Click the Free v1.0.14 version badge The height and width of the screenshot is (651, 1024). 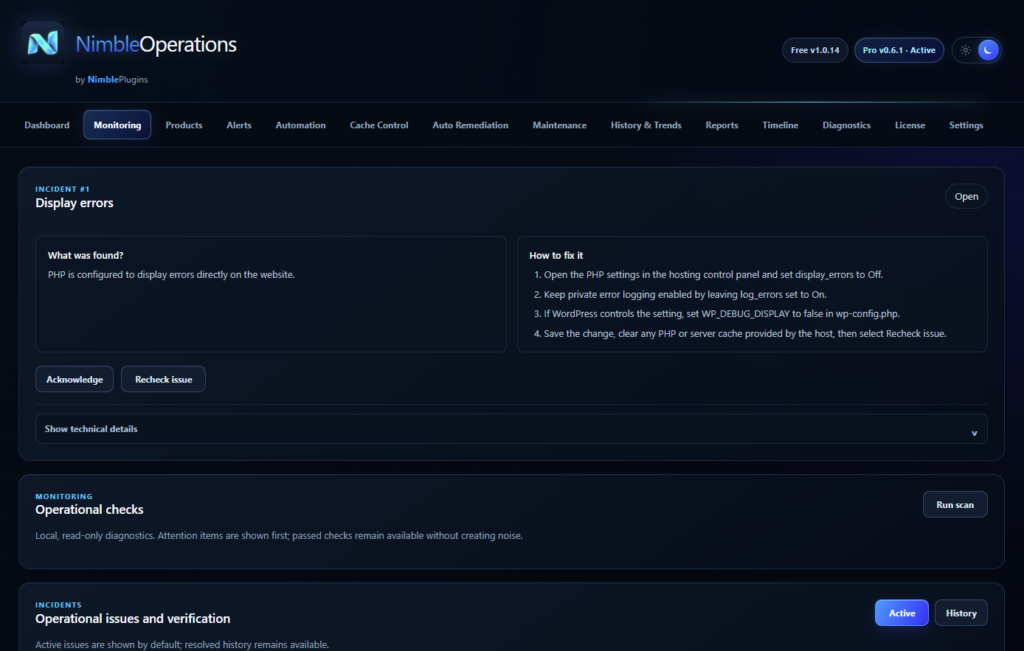(x=815, y=50)
